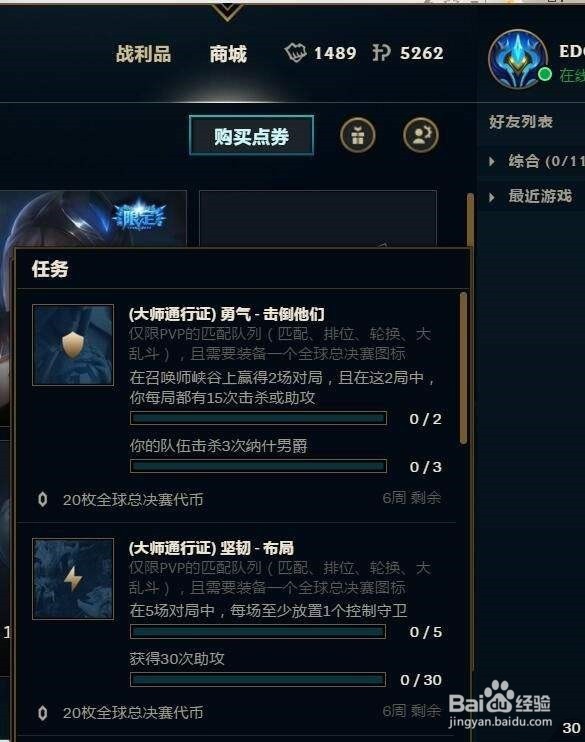Click the limited 限定 skin thumbnail

[93, 219]
